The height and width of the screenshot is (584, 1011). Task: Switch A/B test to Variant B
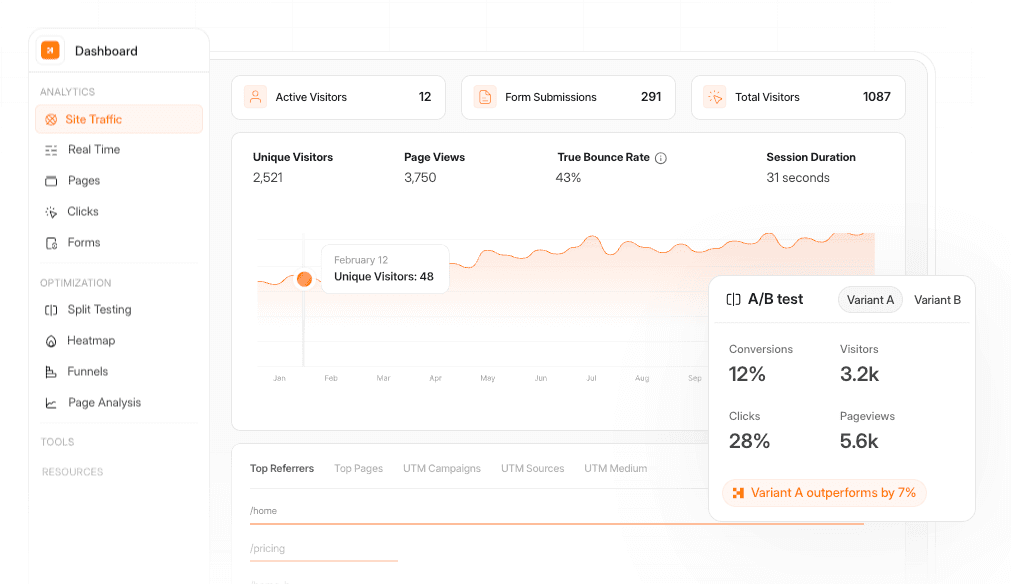937,300
